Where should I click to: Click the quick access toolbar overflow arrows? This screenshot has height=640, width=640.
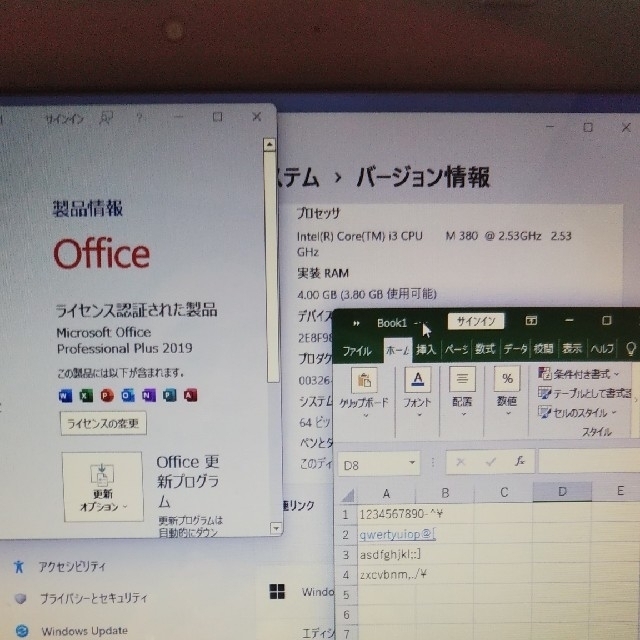(356, 324)
